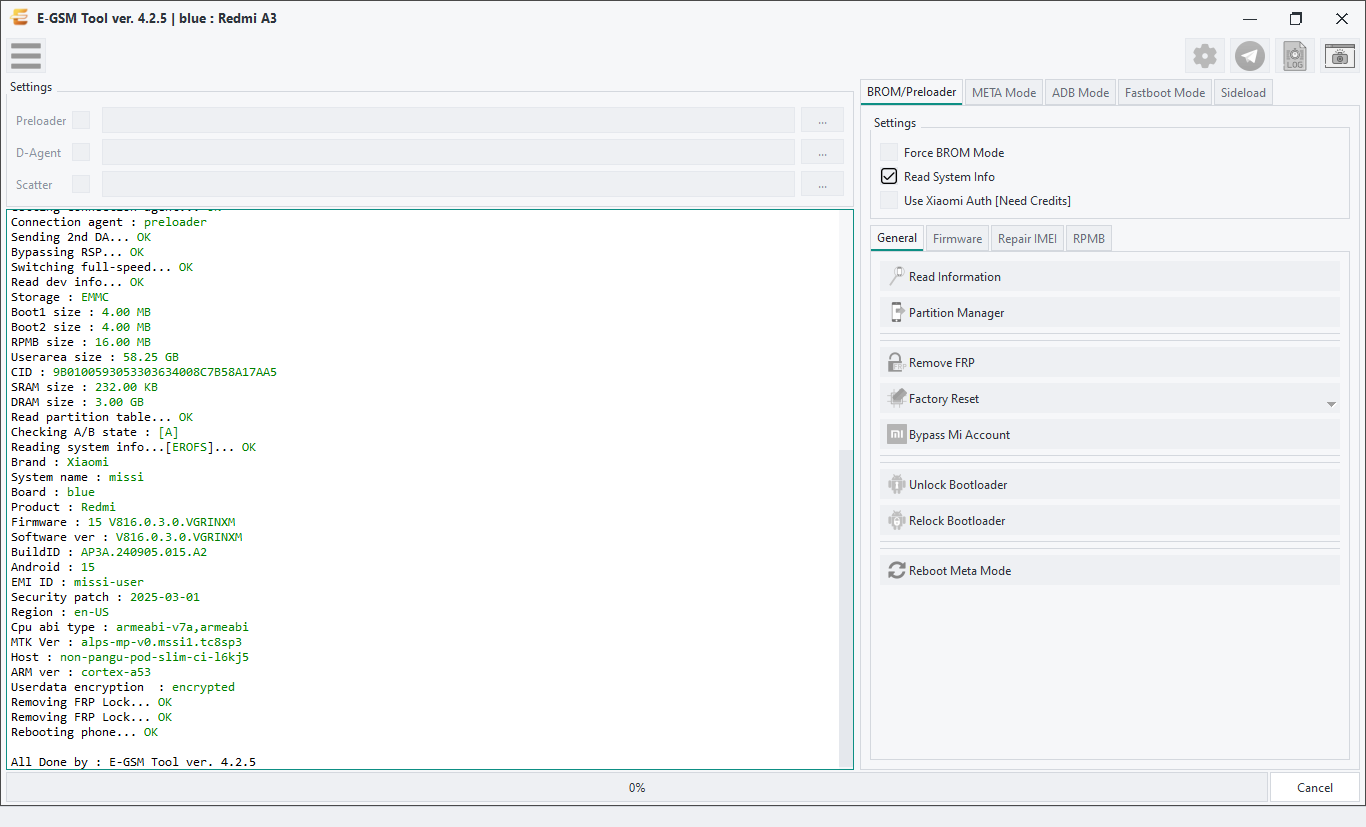Browse for the D-Agent file
The height and width of the screenshot is (827, 1366).
[822, 152]
